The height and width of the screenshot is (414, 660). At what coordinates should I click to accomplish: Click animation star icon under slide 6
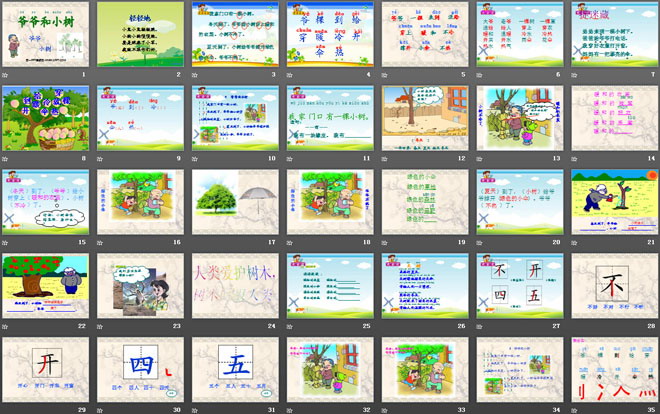(479, 75)
